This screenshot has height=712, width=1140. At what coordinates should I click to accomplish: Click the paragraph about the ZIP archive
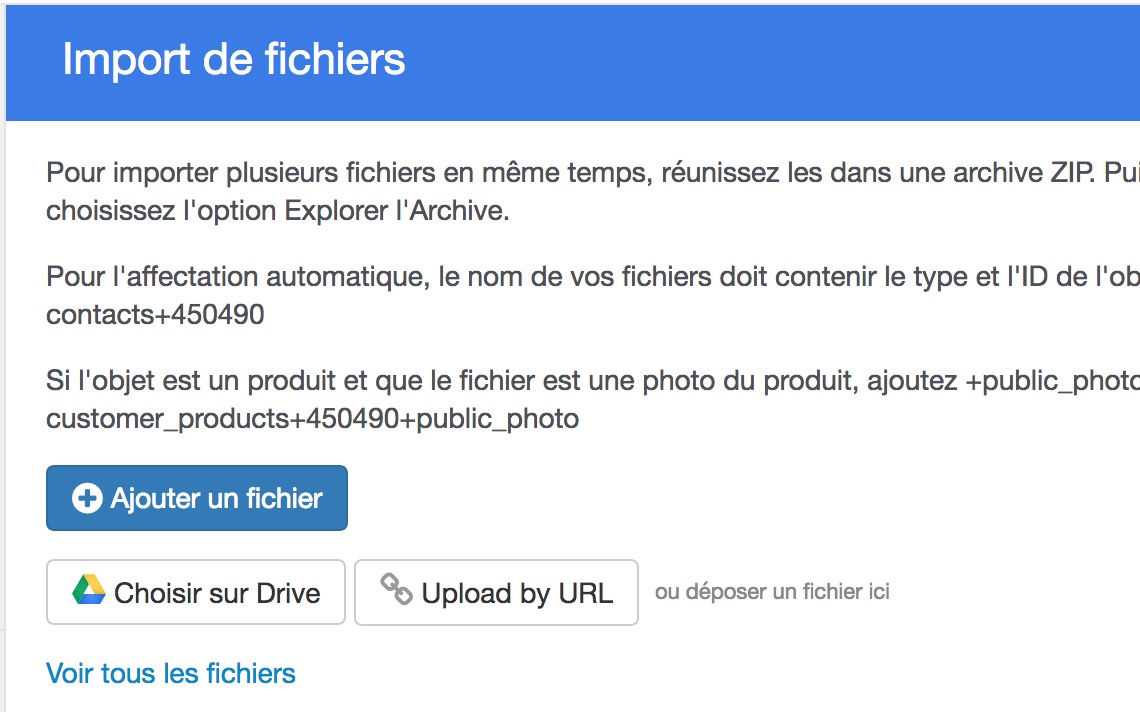tap(593, 191)
